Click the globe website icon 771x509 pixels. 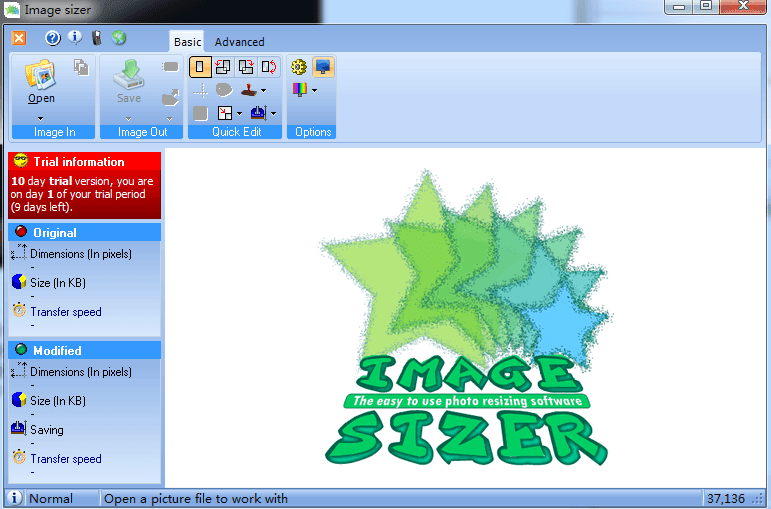tap(119, 39)
